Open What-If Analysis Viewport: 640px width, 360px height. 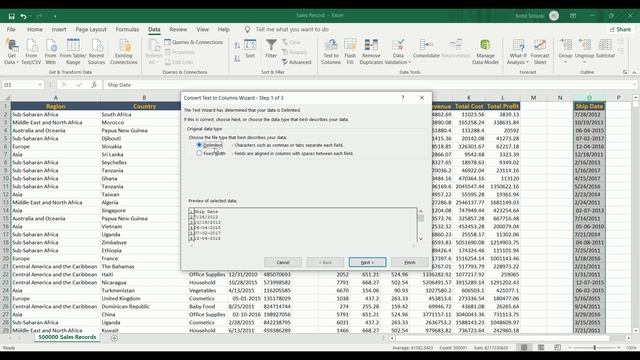coord(518,52)
